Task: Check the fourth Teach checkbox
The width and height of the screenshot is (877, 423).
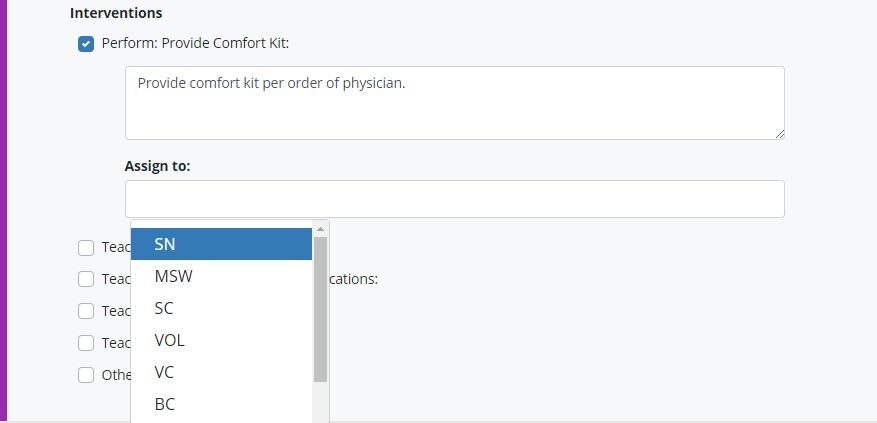Action: [86, 343]
